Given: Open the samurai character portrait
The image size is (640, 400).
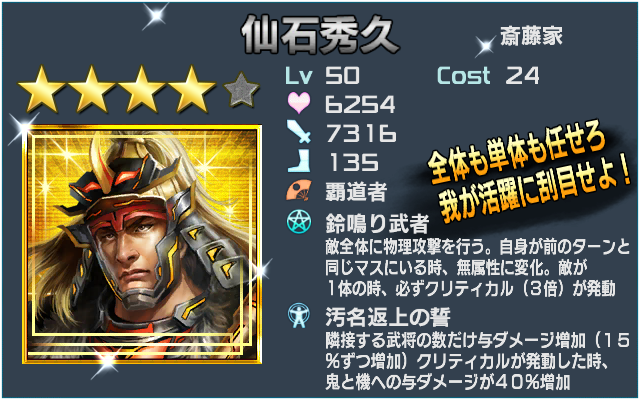Looking at the screenshot, I should point(142,244).
